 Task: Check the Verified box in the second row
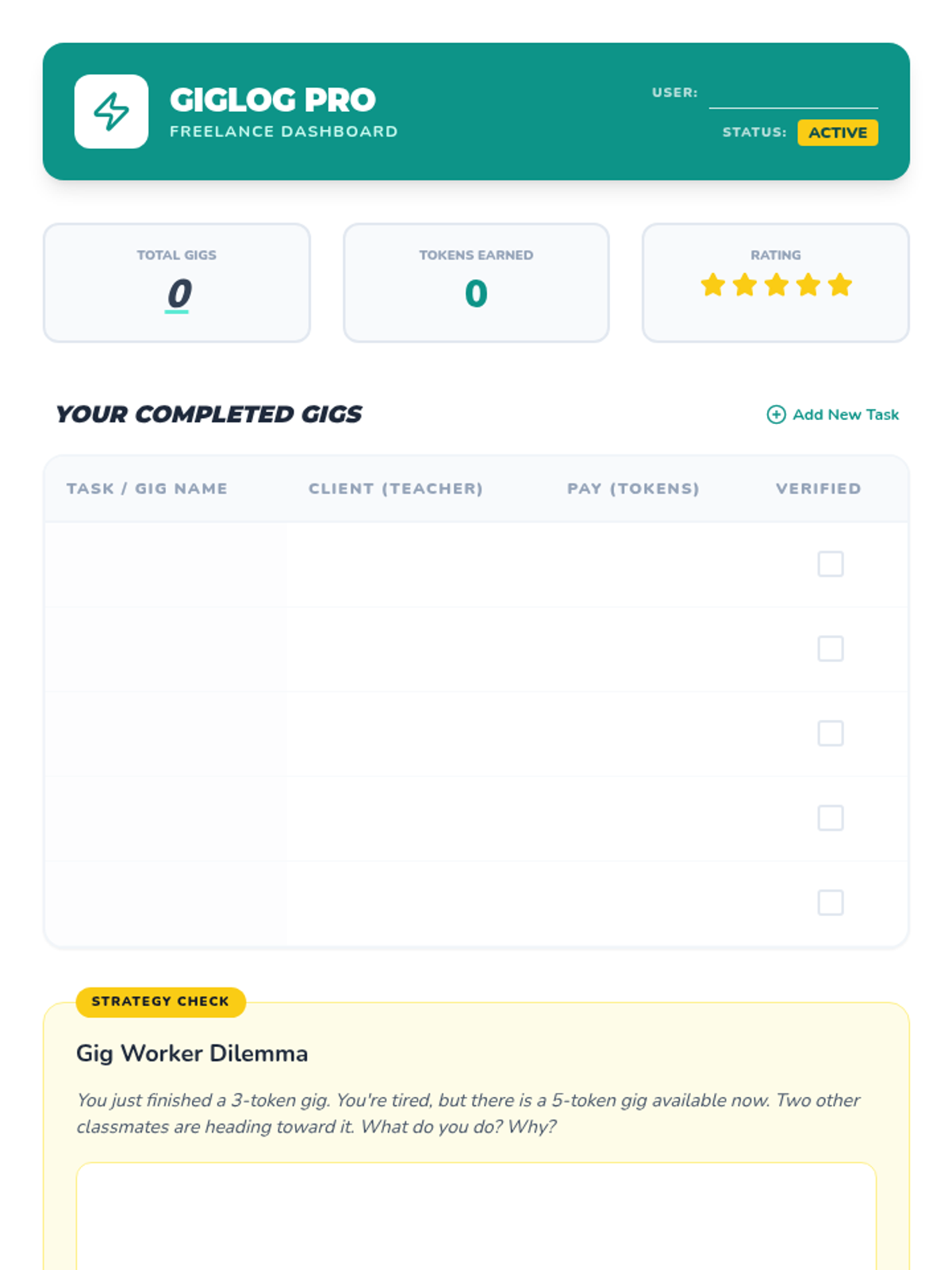coord(831,648)
